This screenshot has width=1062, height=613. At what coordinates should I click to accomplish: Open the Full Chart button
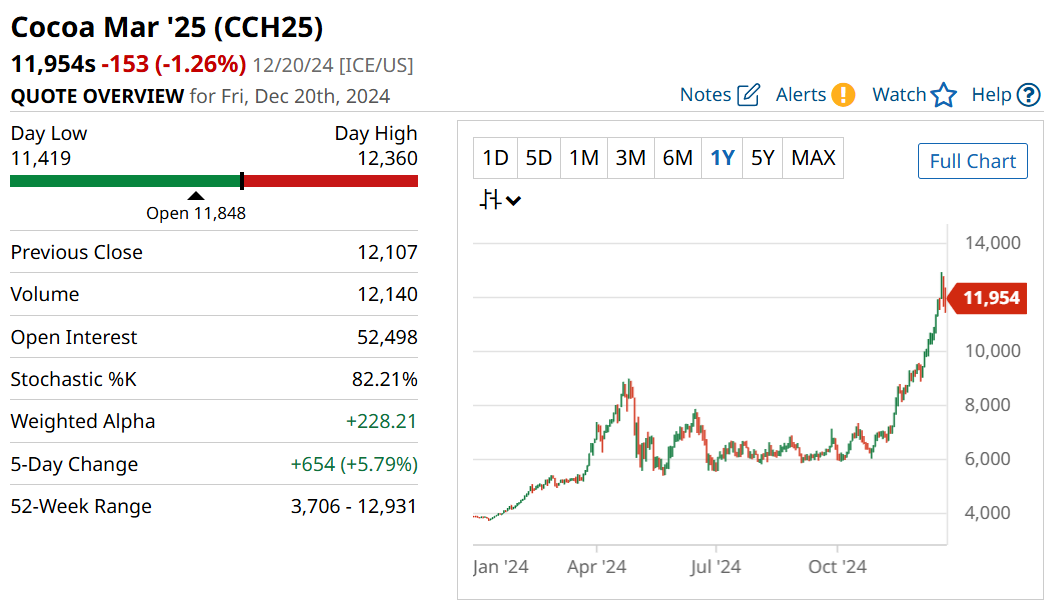(972, 161)
